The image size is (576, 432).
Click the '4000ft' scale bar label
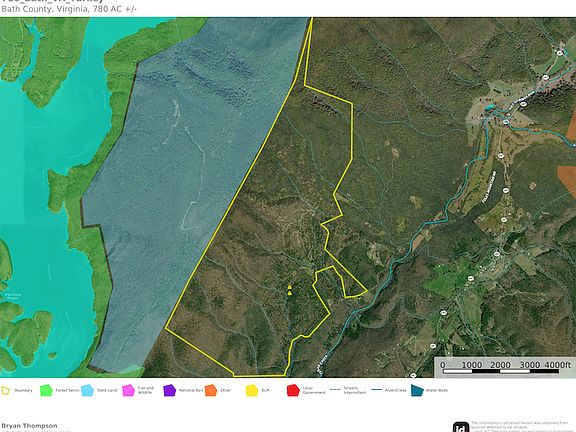(x=558, y=364)
